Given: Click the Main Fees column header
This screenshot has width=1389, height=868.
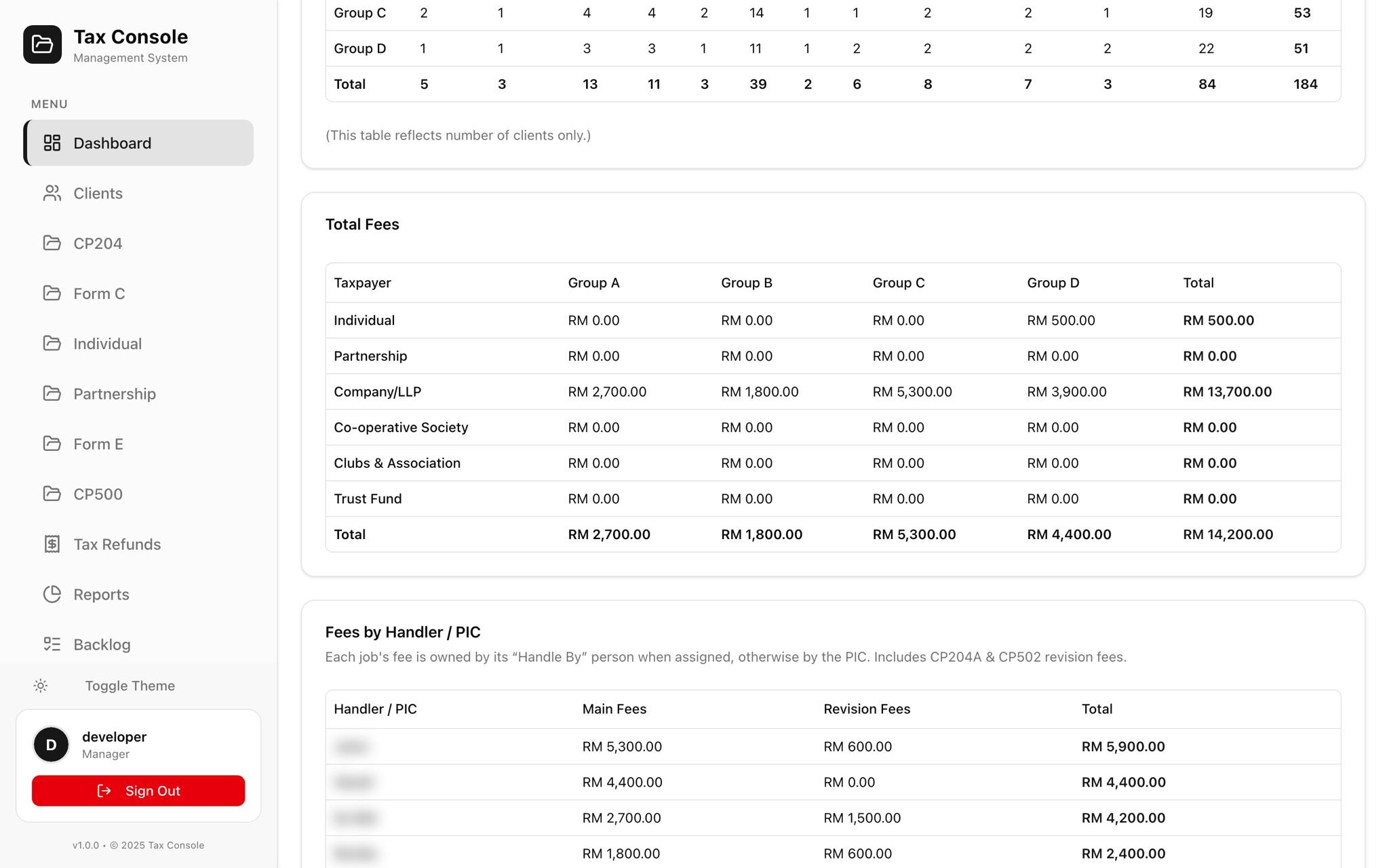Looking at the screenshot, I should tap(614, 709).
